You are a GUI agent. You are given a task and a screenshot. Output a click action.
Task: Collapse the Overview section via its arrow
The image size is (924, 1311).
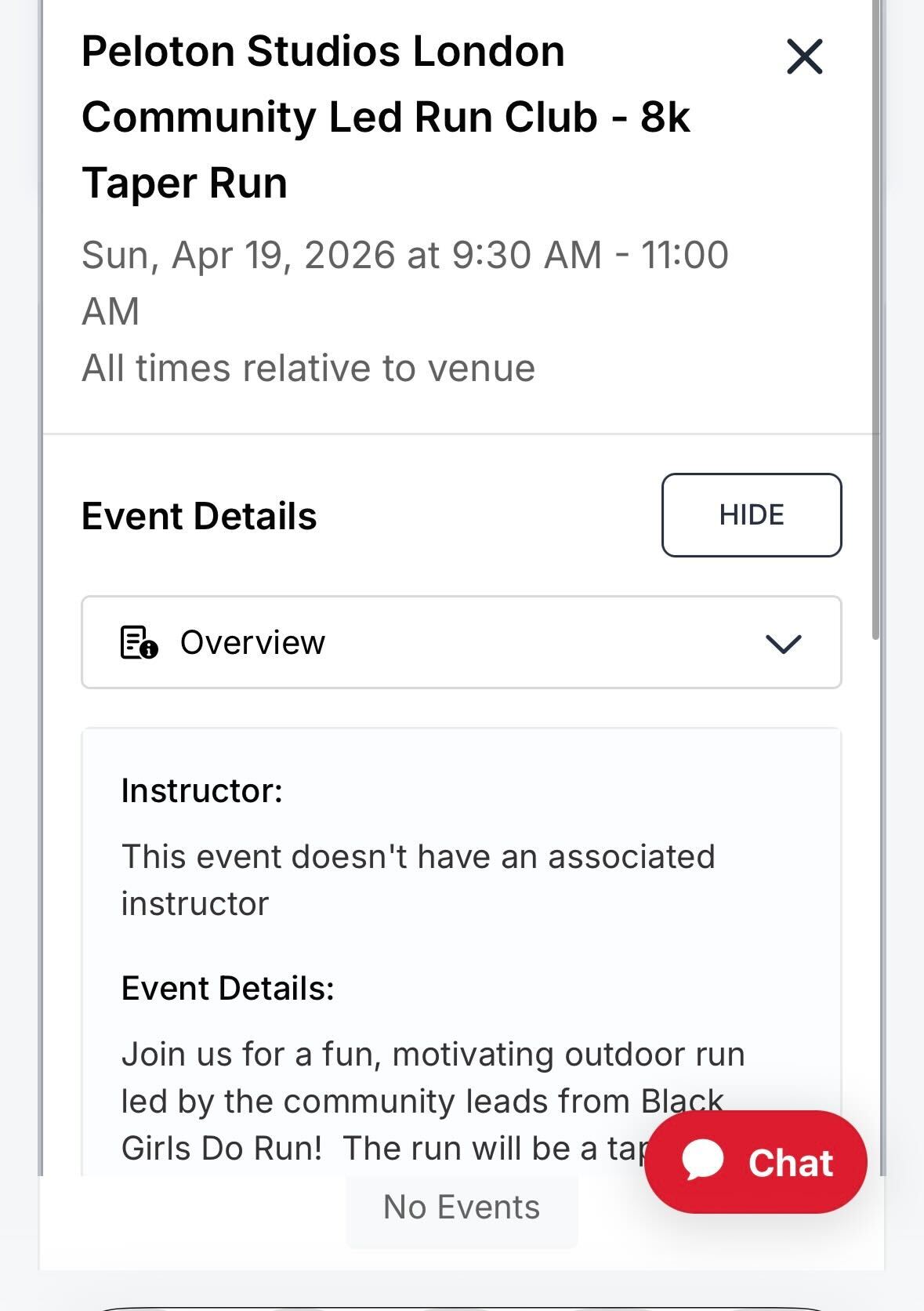click(x=785, y=642)
